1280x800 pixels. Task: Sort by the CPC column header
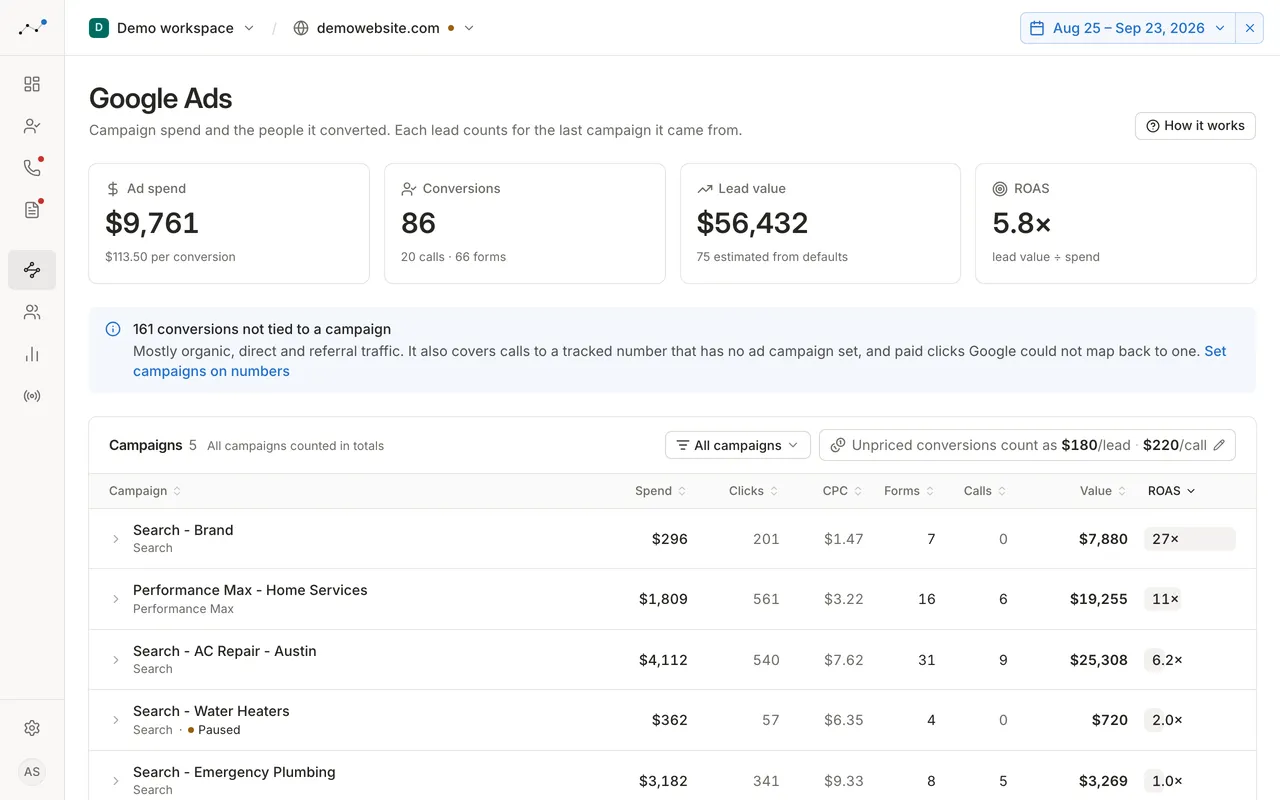click(843, 491)
